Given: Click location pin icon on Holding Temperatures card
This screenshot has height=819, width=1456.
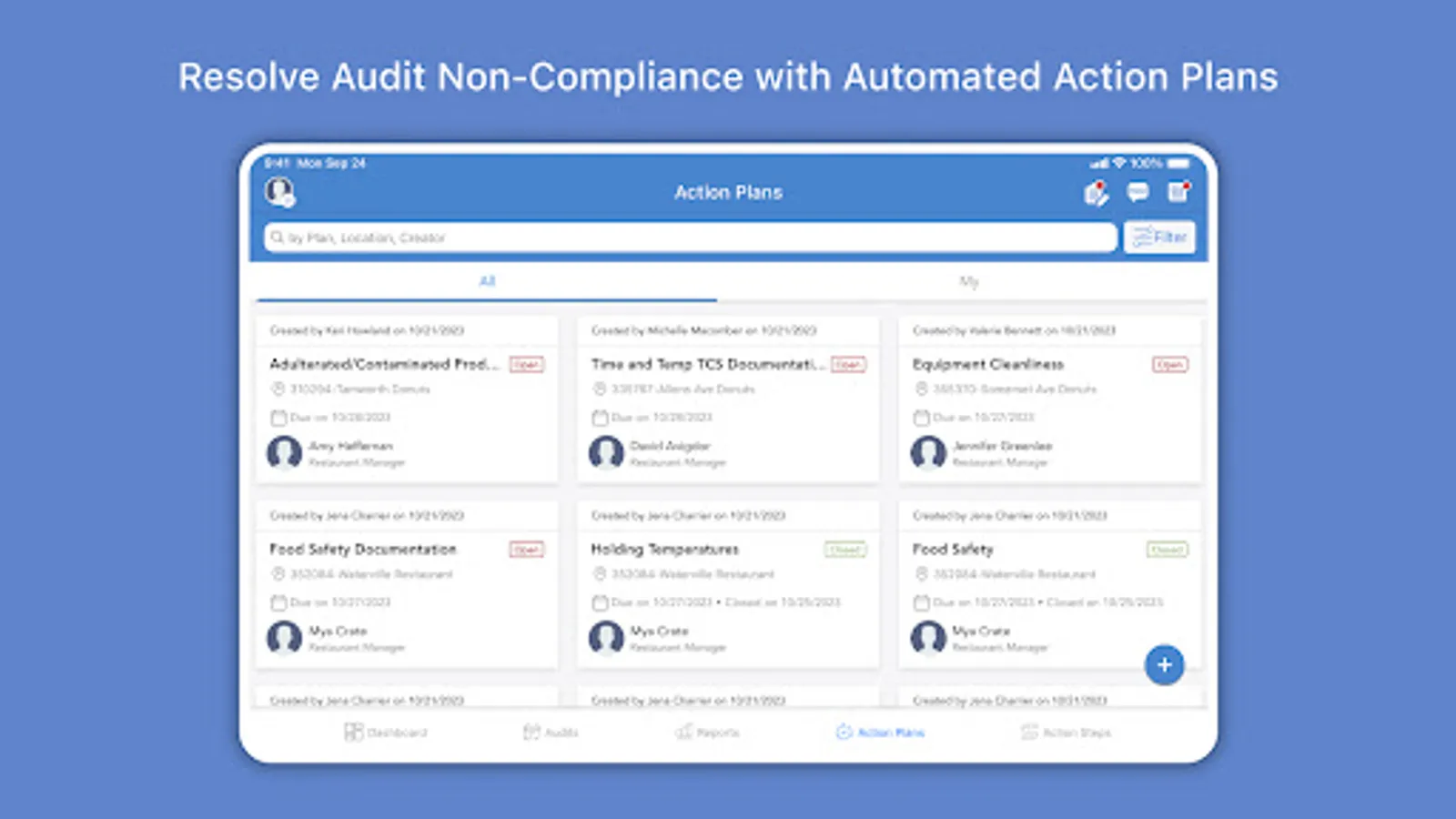Looking at the screenshot, I should click(600, 574).
